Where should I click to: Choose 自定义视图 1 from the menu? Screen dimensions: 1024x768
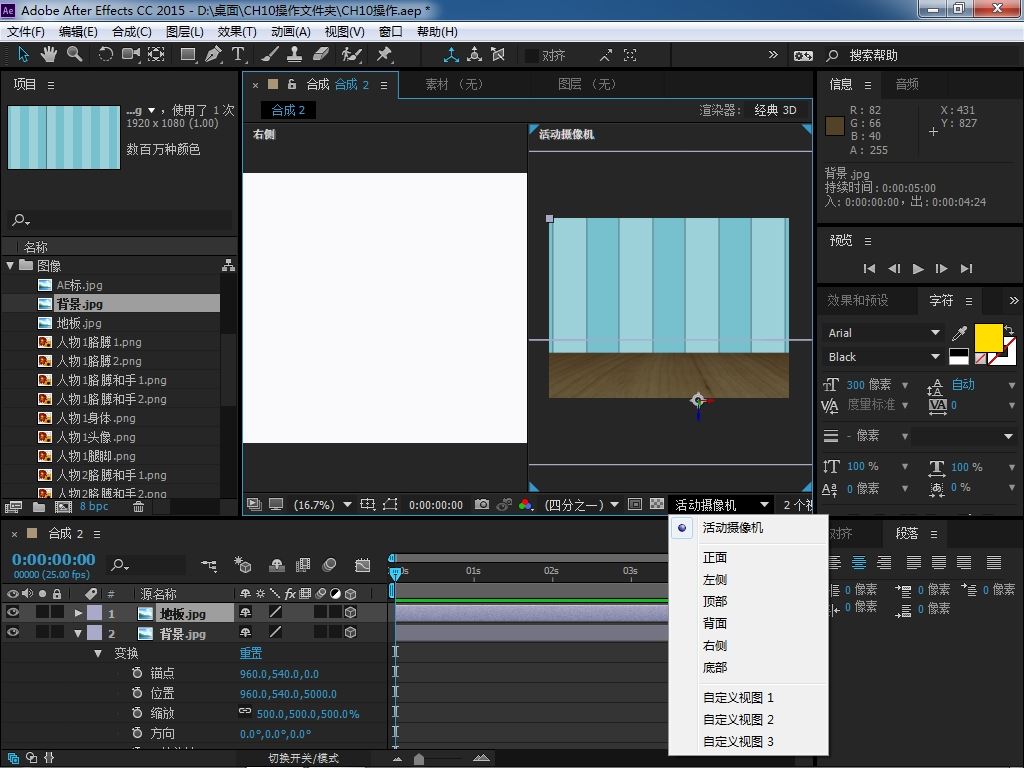click(x=738, y=697)
